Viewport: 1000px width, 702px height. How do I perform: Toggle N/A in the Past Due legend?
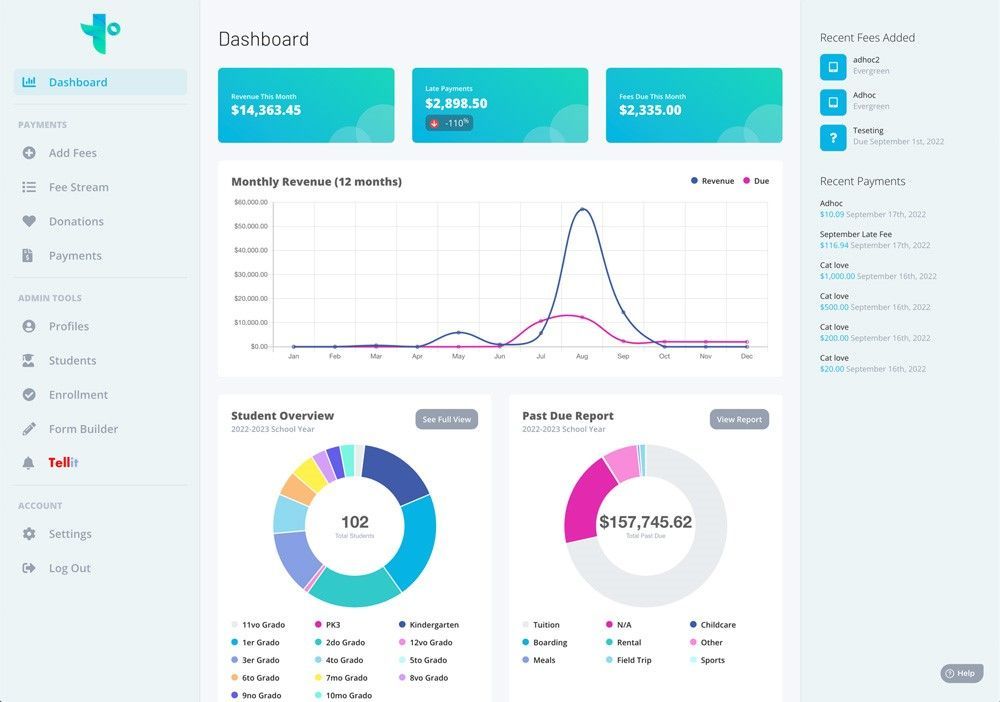619,625
